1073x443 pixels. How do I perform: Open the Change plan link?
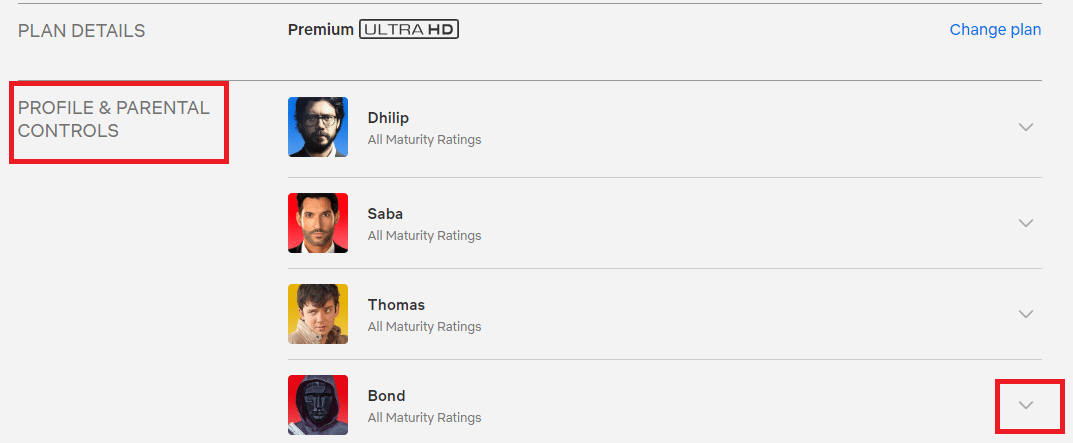[995, 30]
